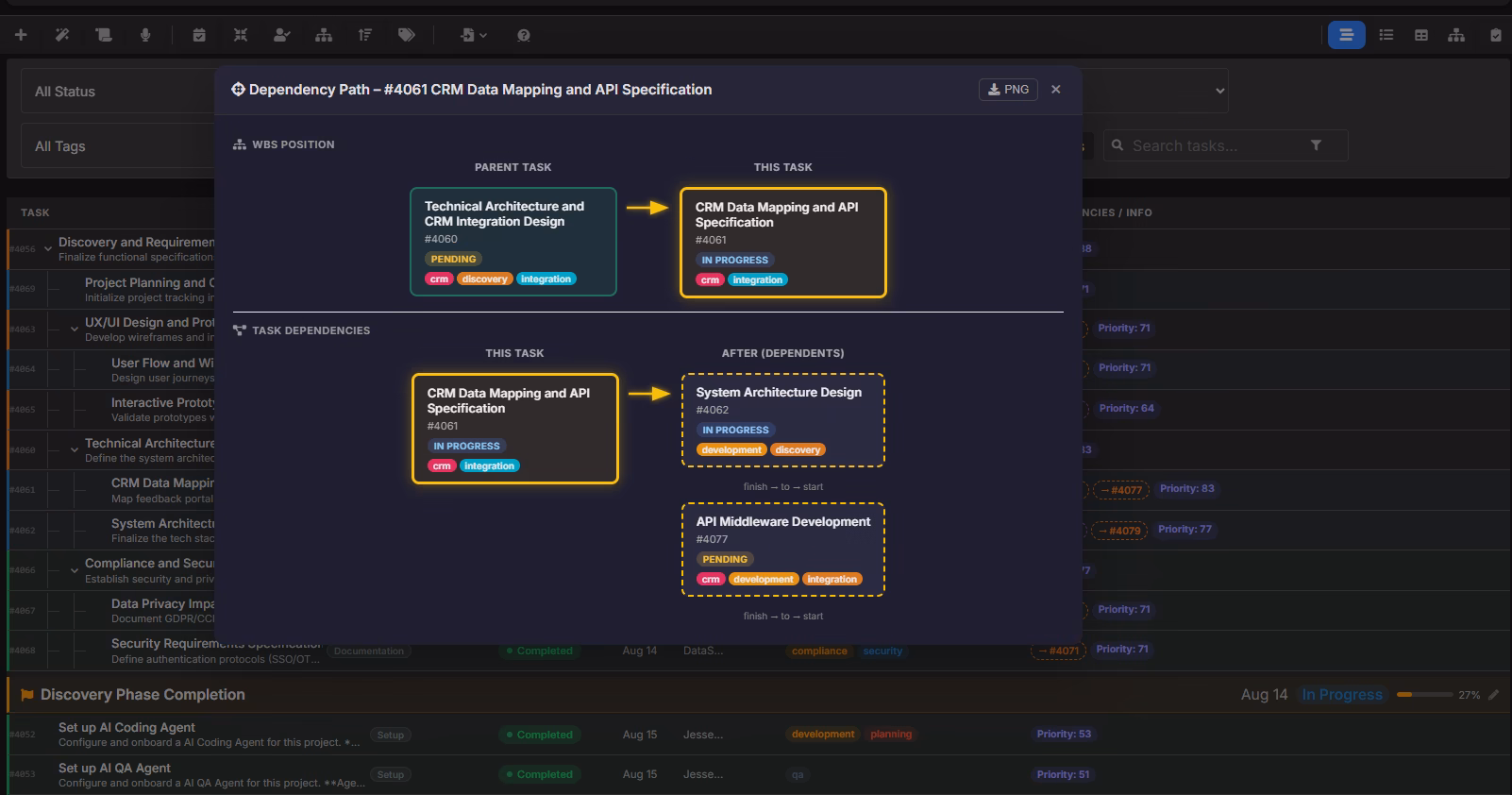The image size is (1512, 795).
Task: Click Completed status for AI Coding Agent
Action: [539, 735]
